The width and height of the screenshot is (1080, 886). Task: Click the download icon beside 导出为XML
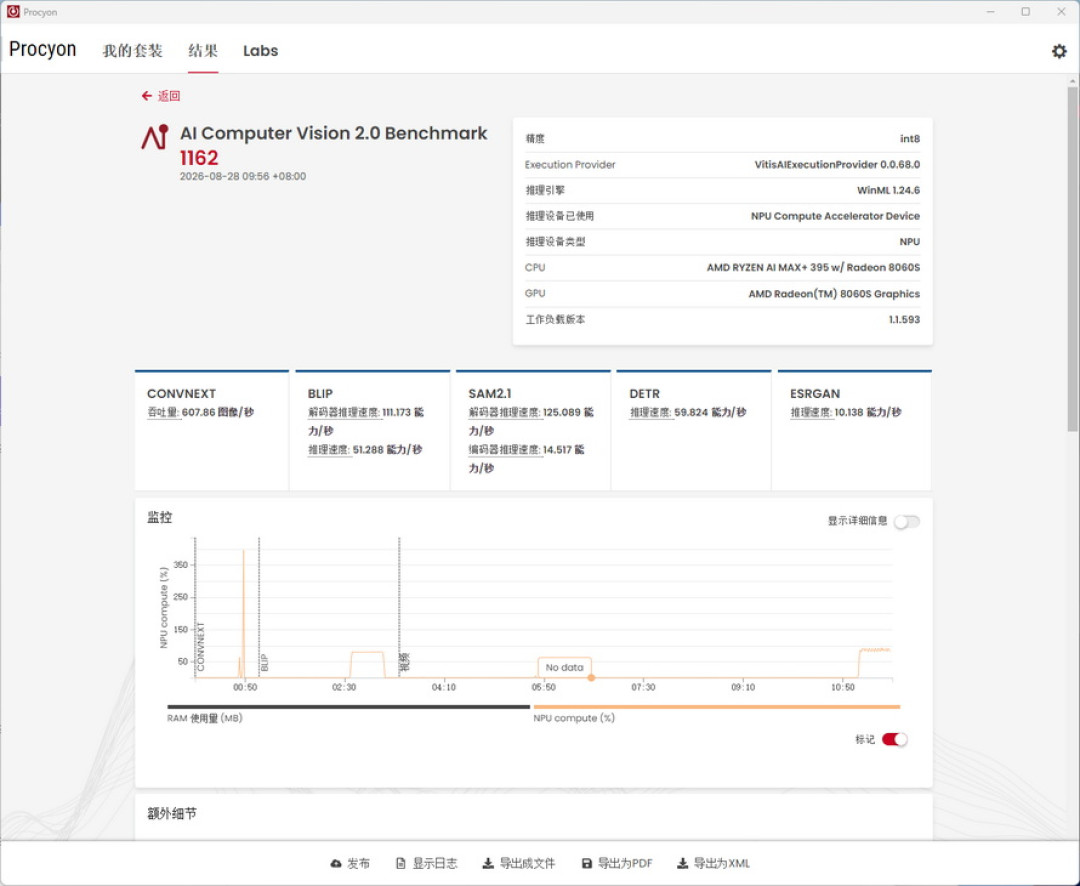click(x=683, y=863)
